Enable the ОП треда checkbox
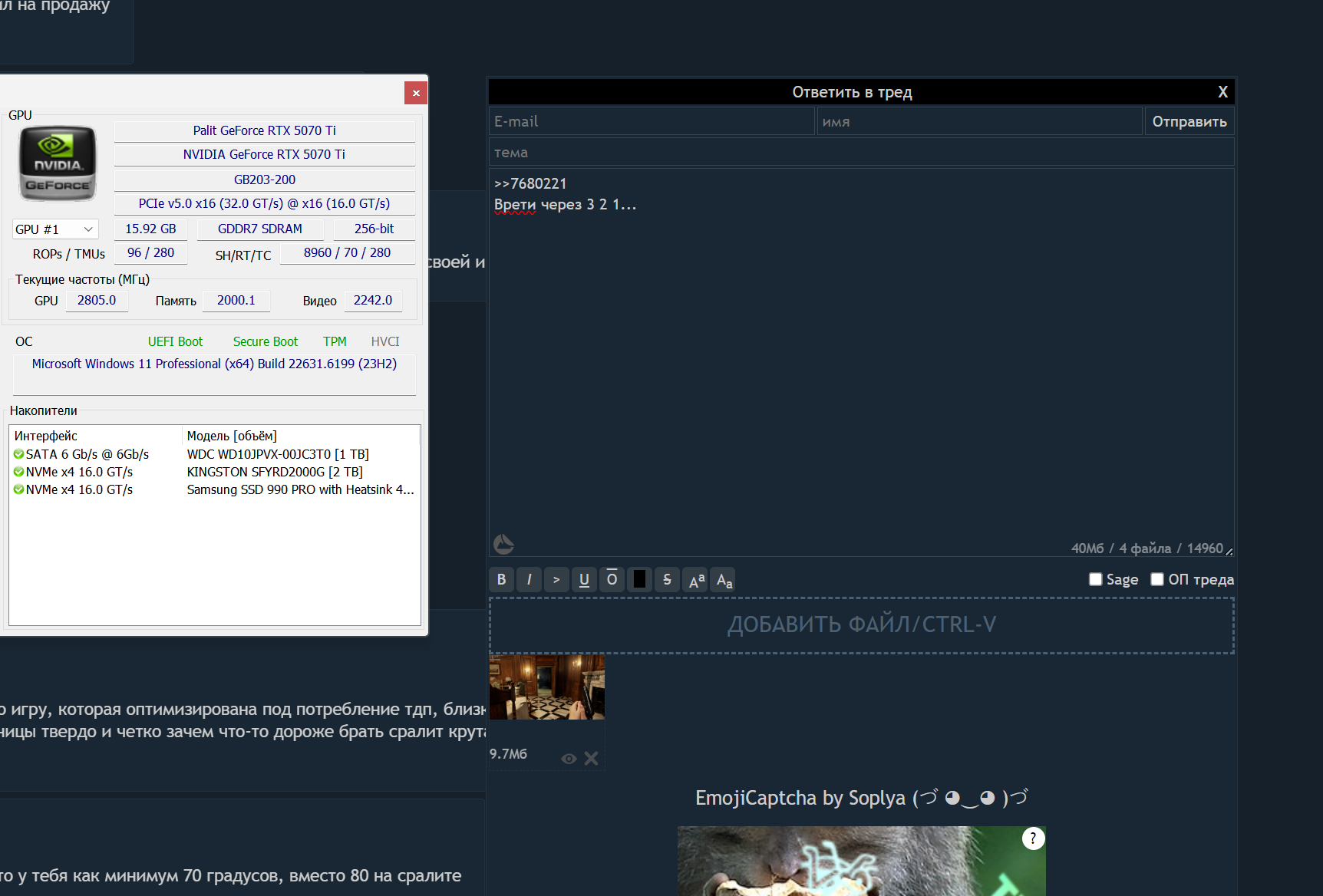This screenshot has height=896, width=1323. click(x=1157, y=579)
